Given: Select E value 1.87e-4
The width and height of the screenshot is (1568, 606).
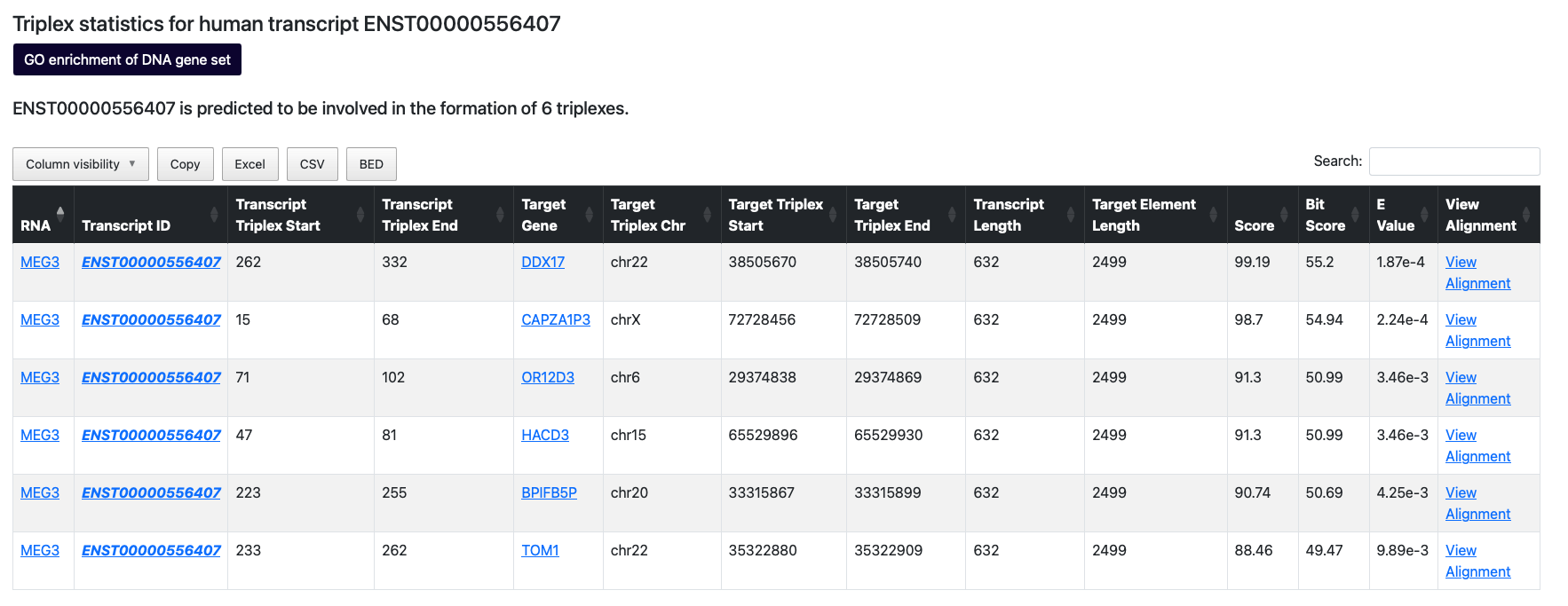Looking at the screenshot, I should coord(1400,262).
